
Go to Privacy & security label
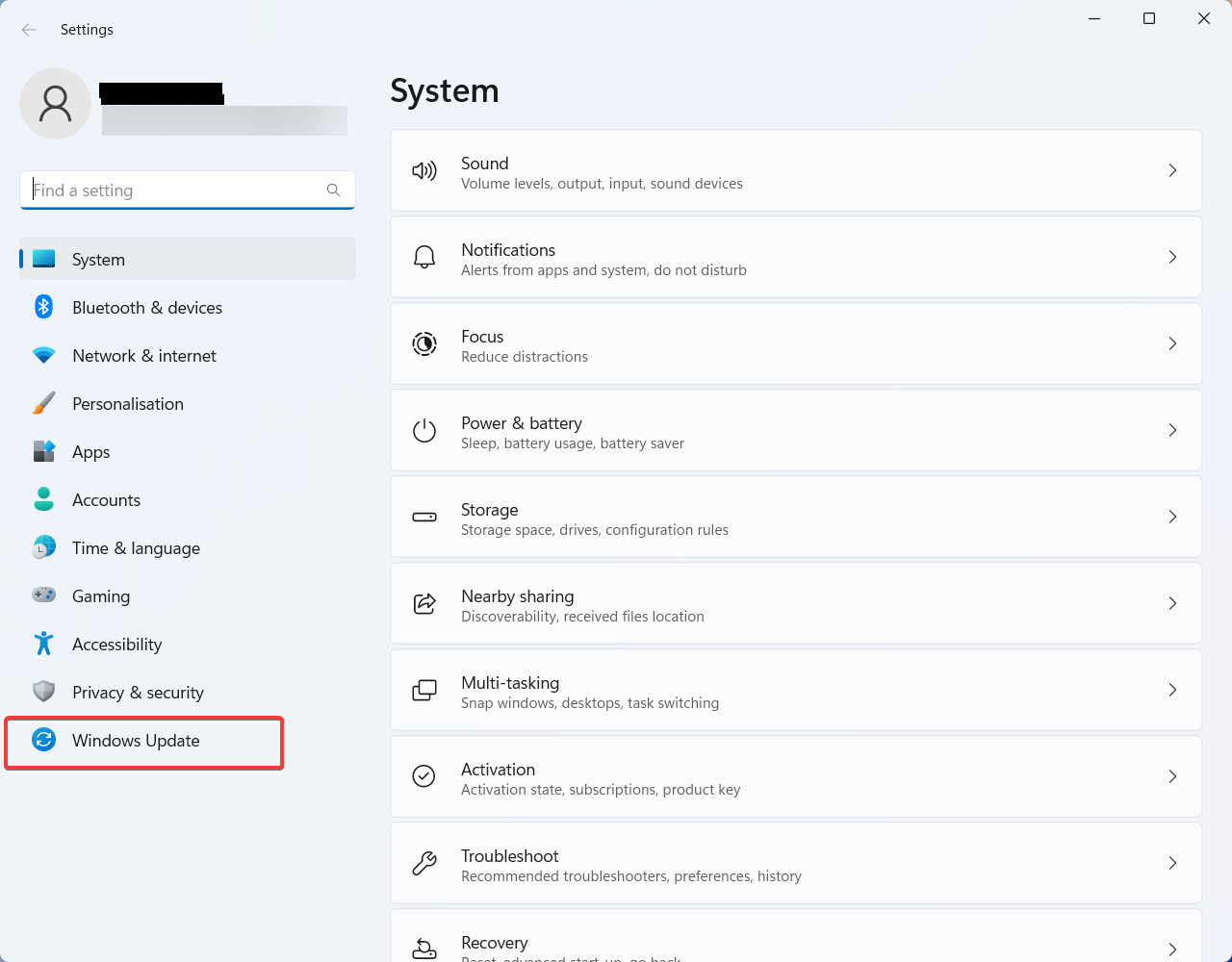[138, 693]
